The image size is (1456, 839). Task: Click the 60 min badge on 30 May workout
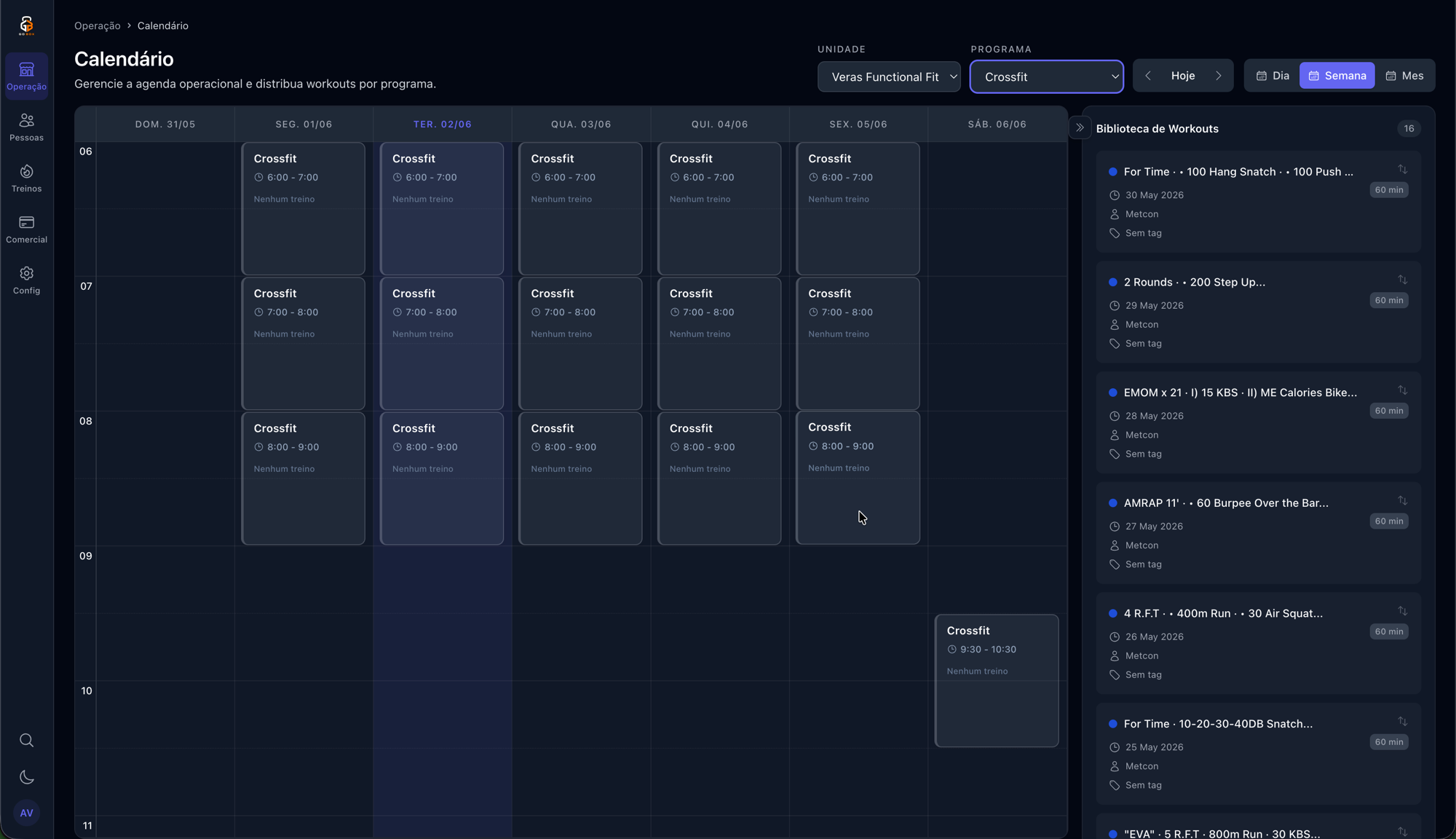point(1388,190)
